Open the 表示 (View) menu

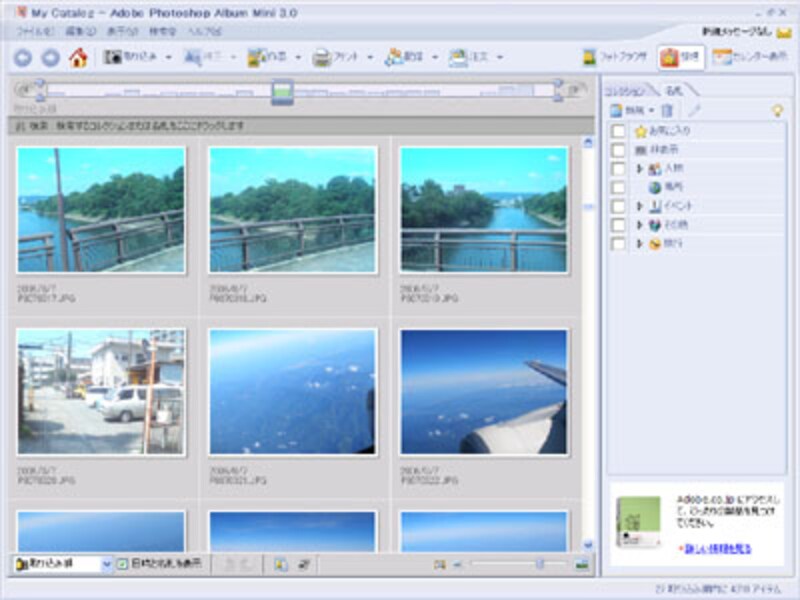coord(122,32)
